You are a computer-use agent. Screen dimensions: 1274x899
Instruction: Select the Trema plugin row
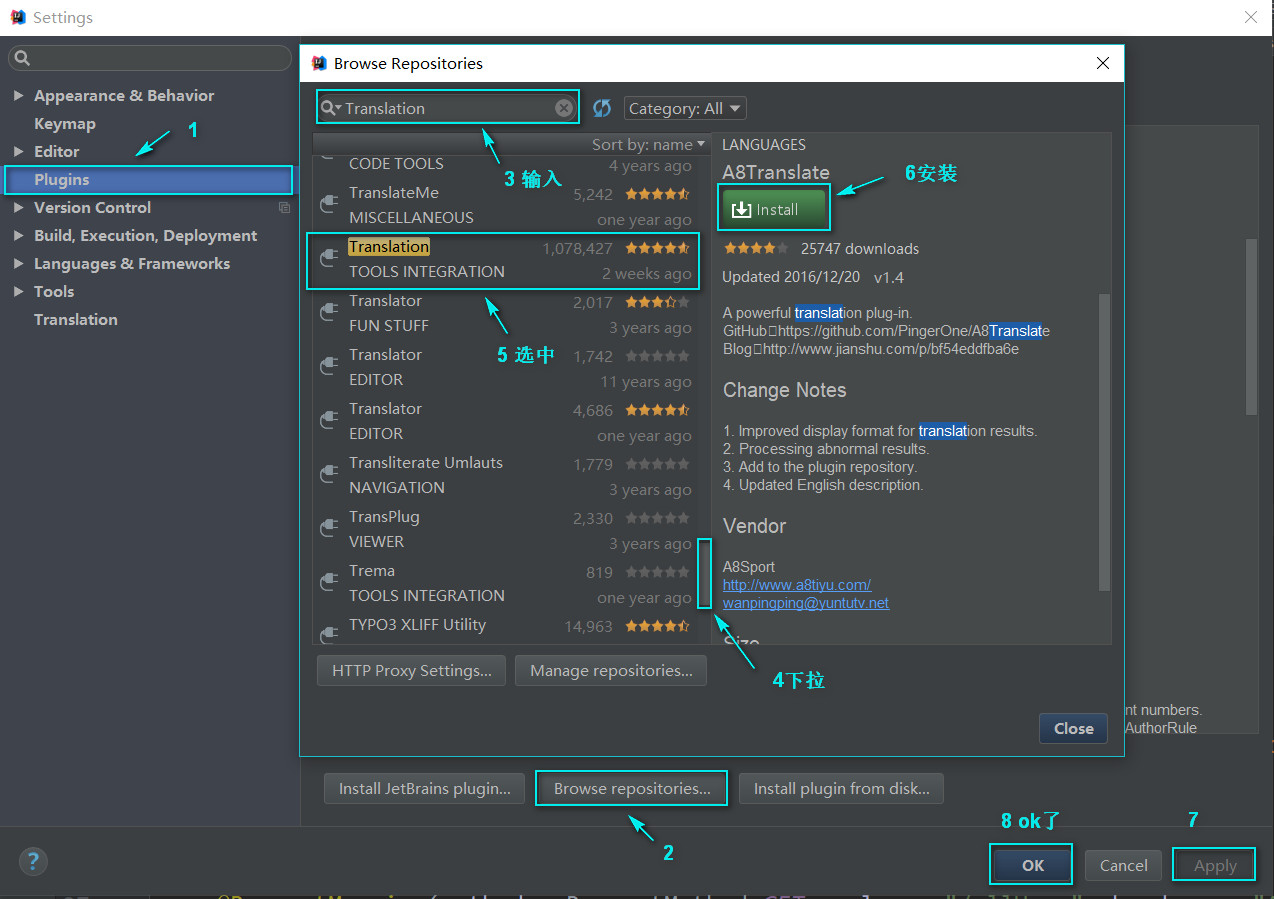[x=505, y=583]
